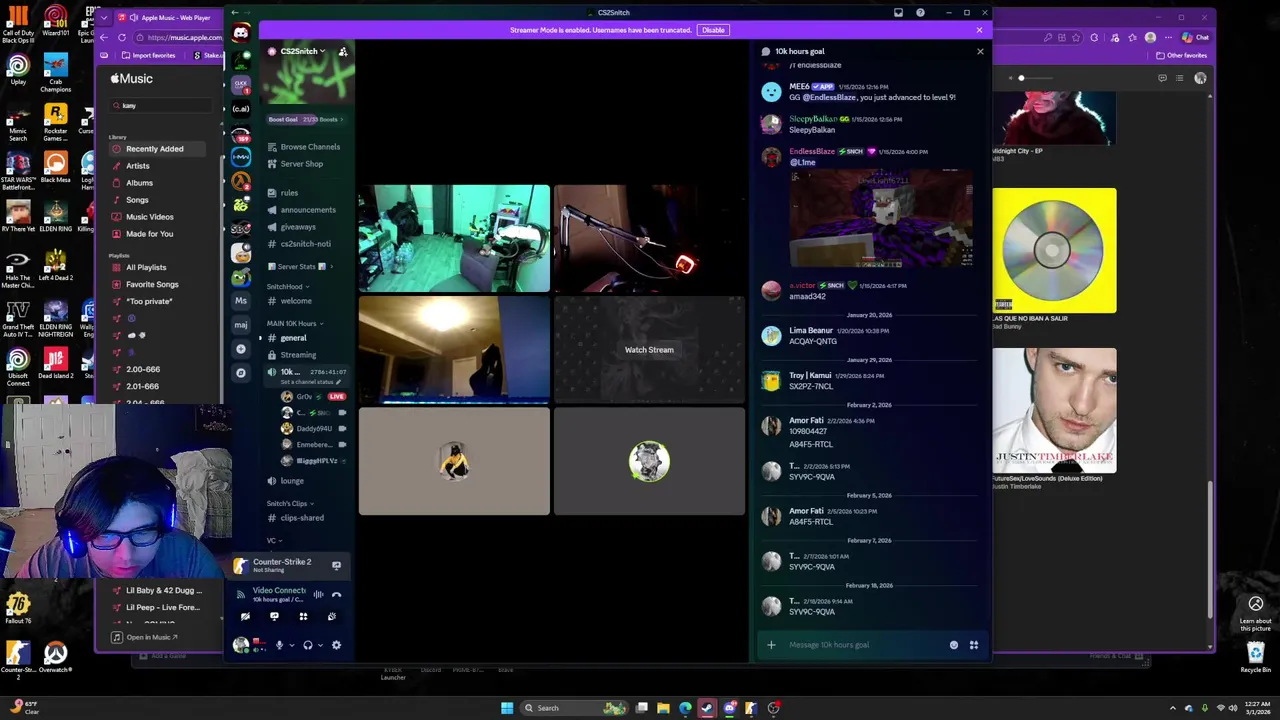Screen dimensions: 1280x720
Task: Select Recently Added in Apple Music
Action: (157, 149)
